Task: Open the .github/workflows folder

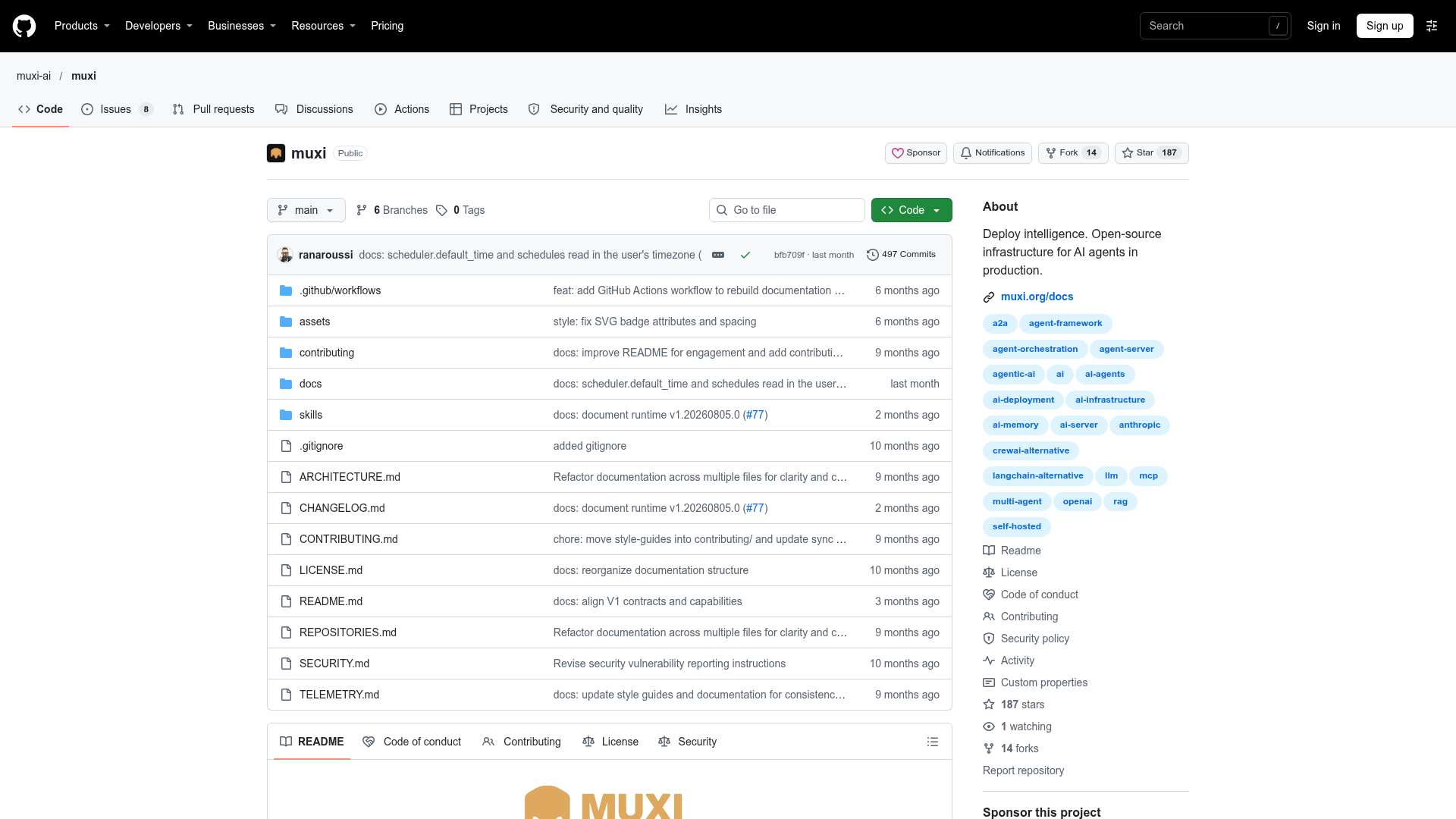Action: [x=340, y=290]
